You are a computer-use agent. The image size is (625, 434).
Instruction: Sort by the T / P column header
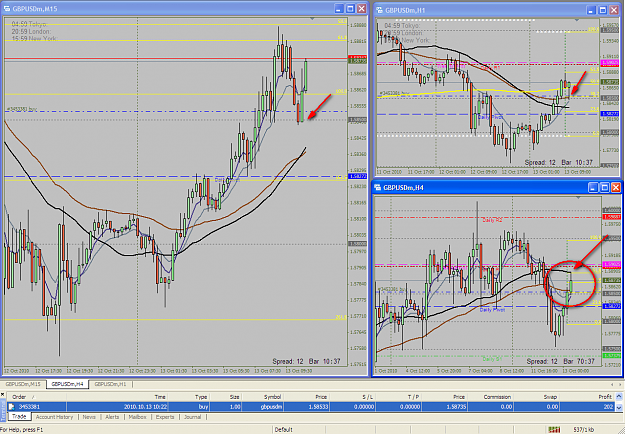(x=399, y=397)
